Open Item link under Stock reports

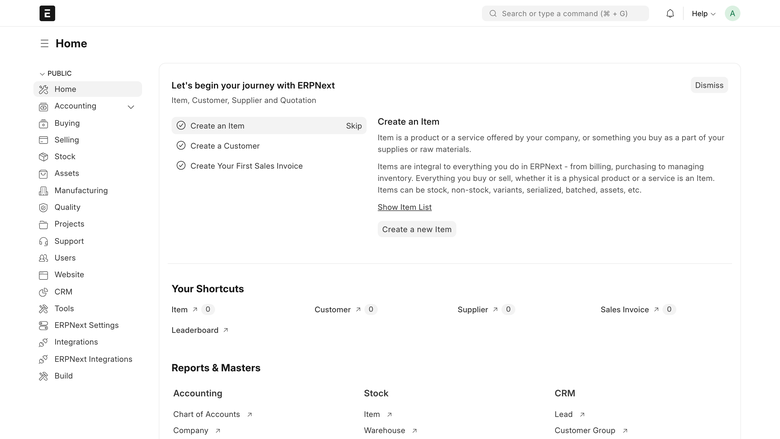click(x=372, y=414)
